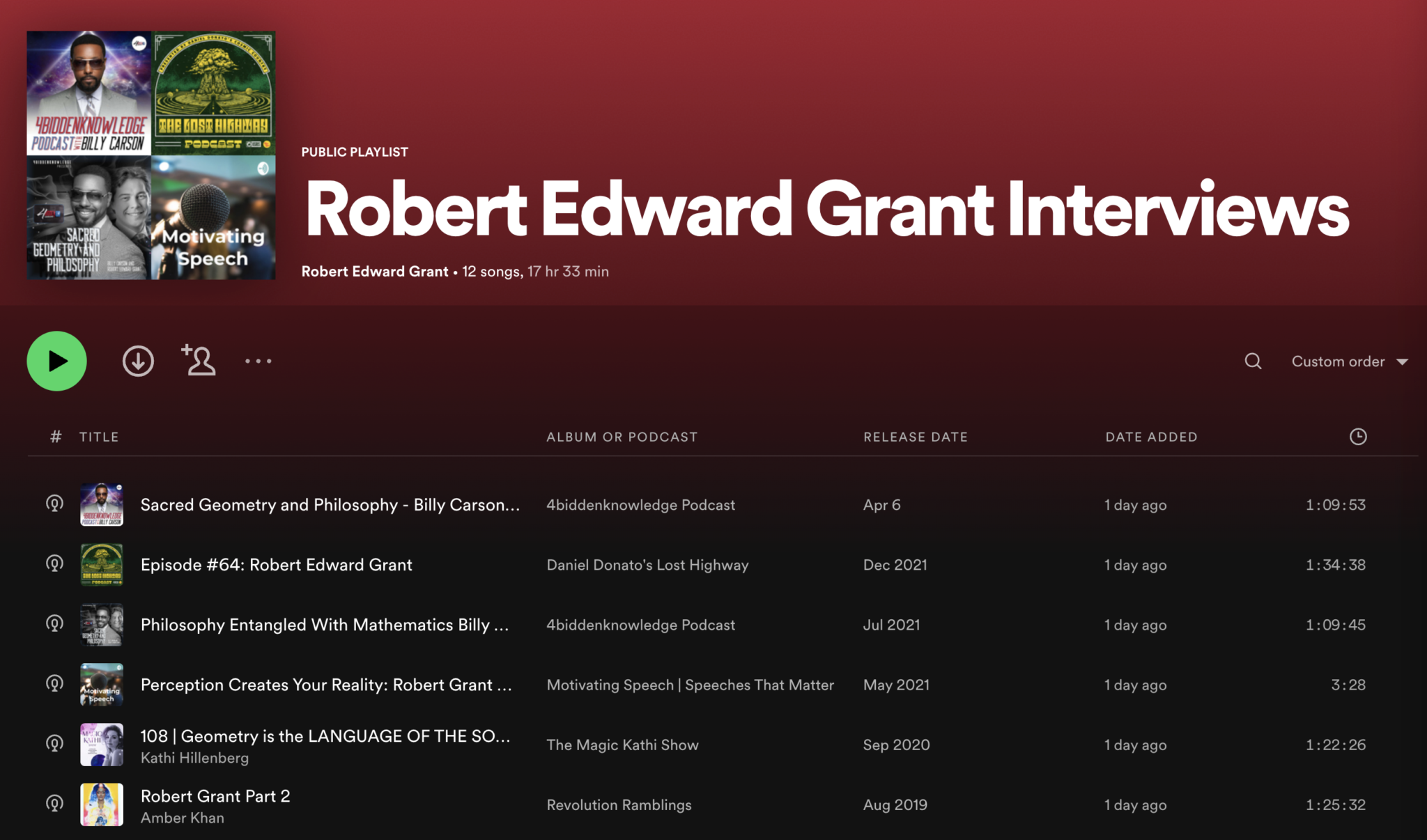The height and width of the screenshot is (840, 1427).
Task: Click the download playlist icon
Action: point(138,361)
